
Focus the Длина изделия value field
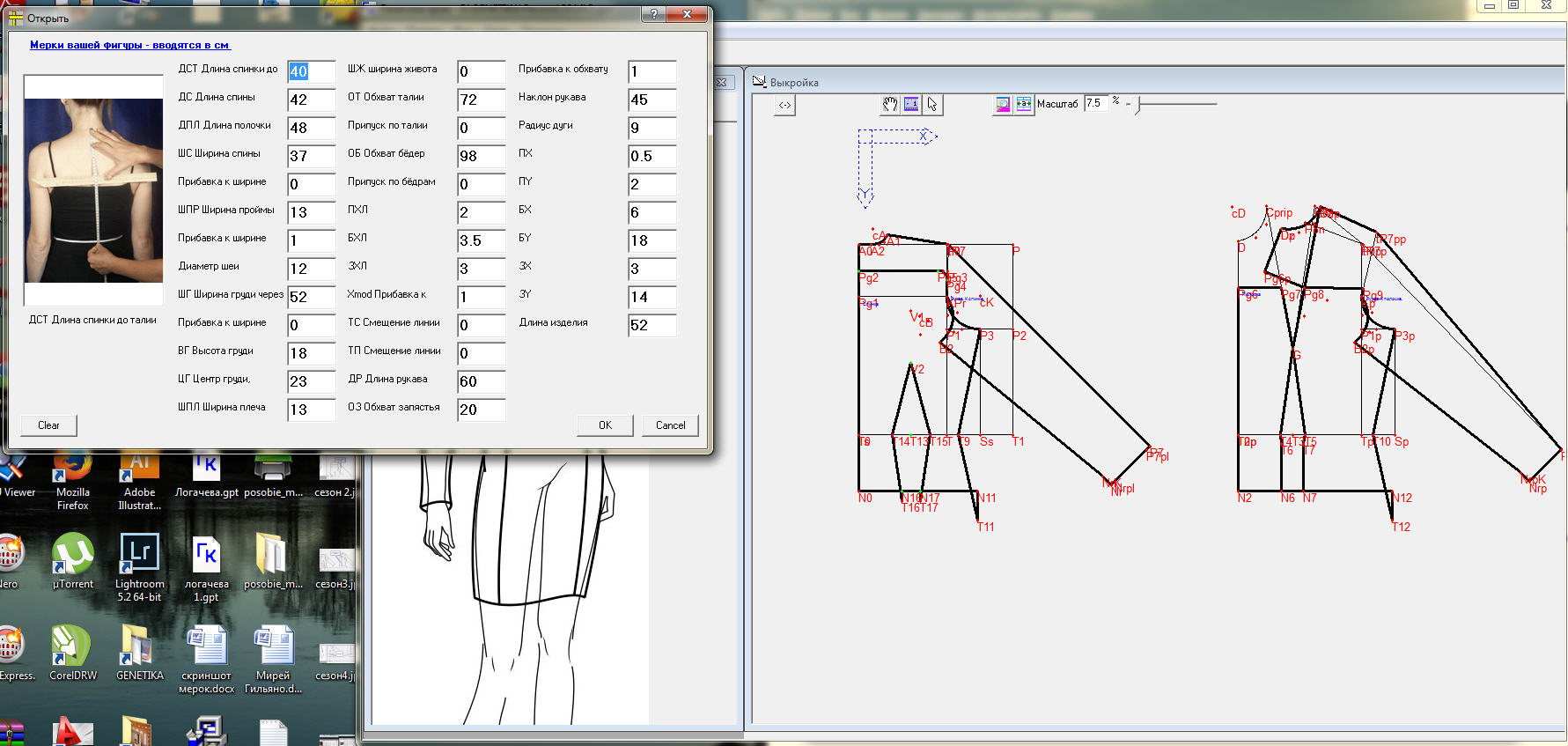click(651, 326)
